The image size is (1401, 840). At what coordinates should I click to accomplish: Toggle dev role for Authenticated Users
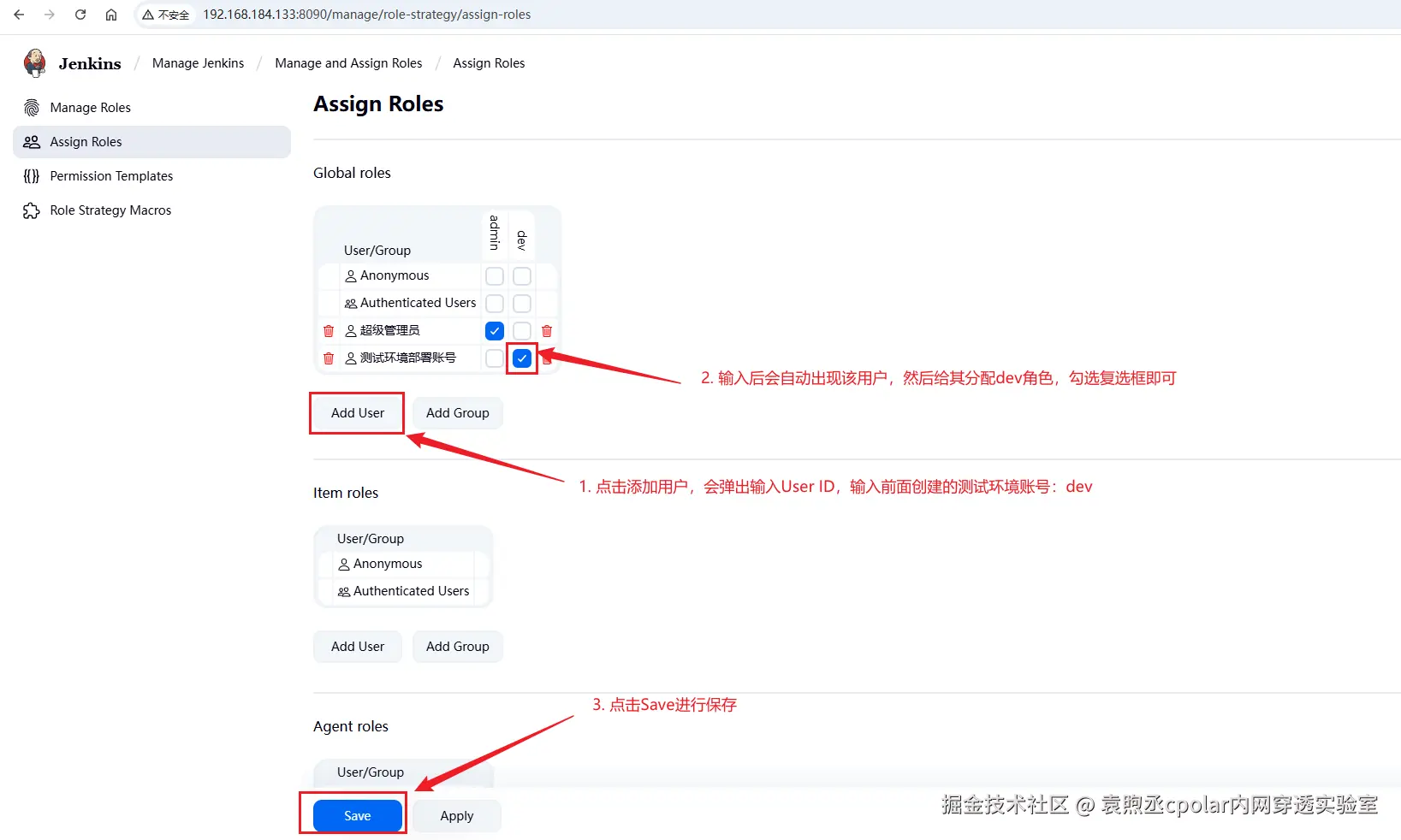pos(522,304)
